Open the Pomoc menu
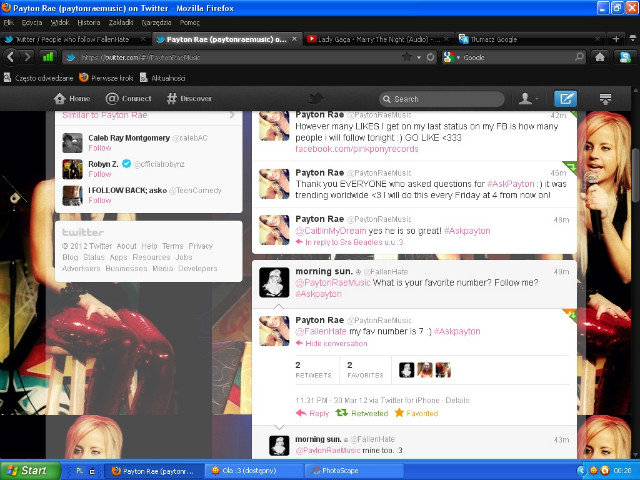The image size is (640, 480). point(190,22)
